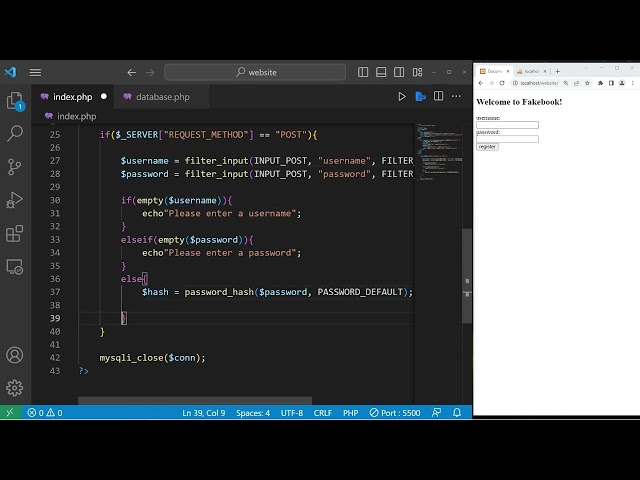The image size is (640, 480).
Task: Toggle the primary side bar layout icon
Action: click(363, 72)
